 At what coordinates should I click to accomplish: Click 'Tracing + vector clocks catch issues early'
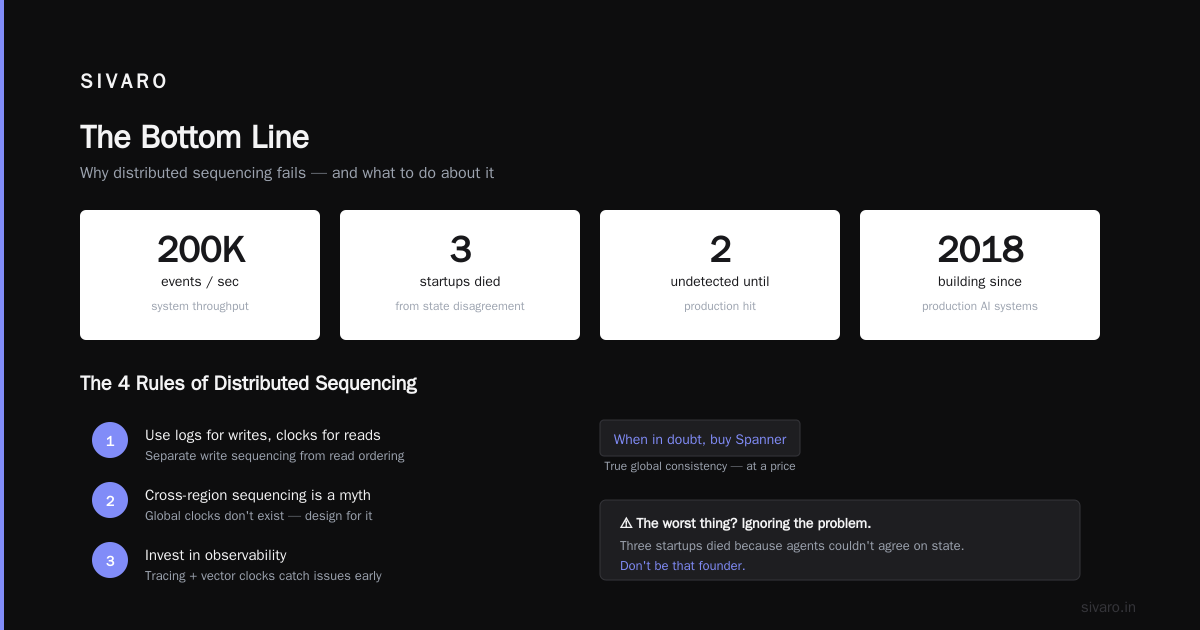(x=263, y=576)
